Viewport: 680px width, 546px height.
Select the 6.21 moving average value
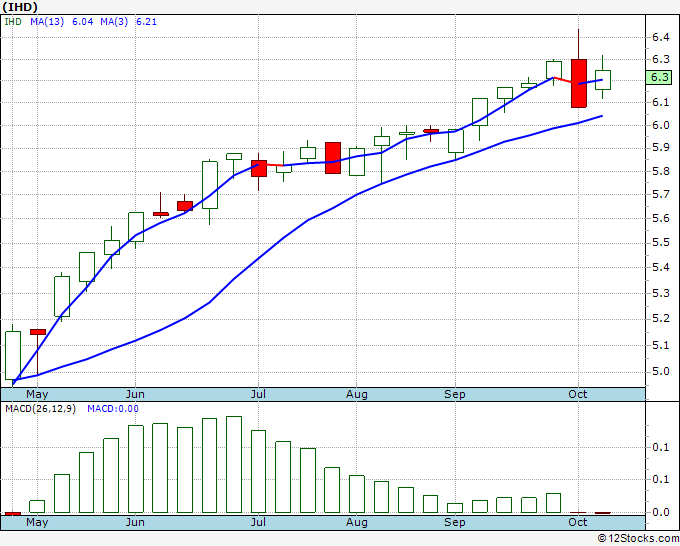tap(147, 22)
